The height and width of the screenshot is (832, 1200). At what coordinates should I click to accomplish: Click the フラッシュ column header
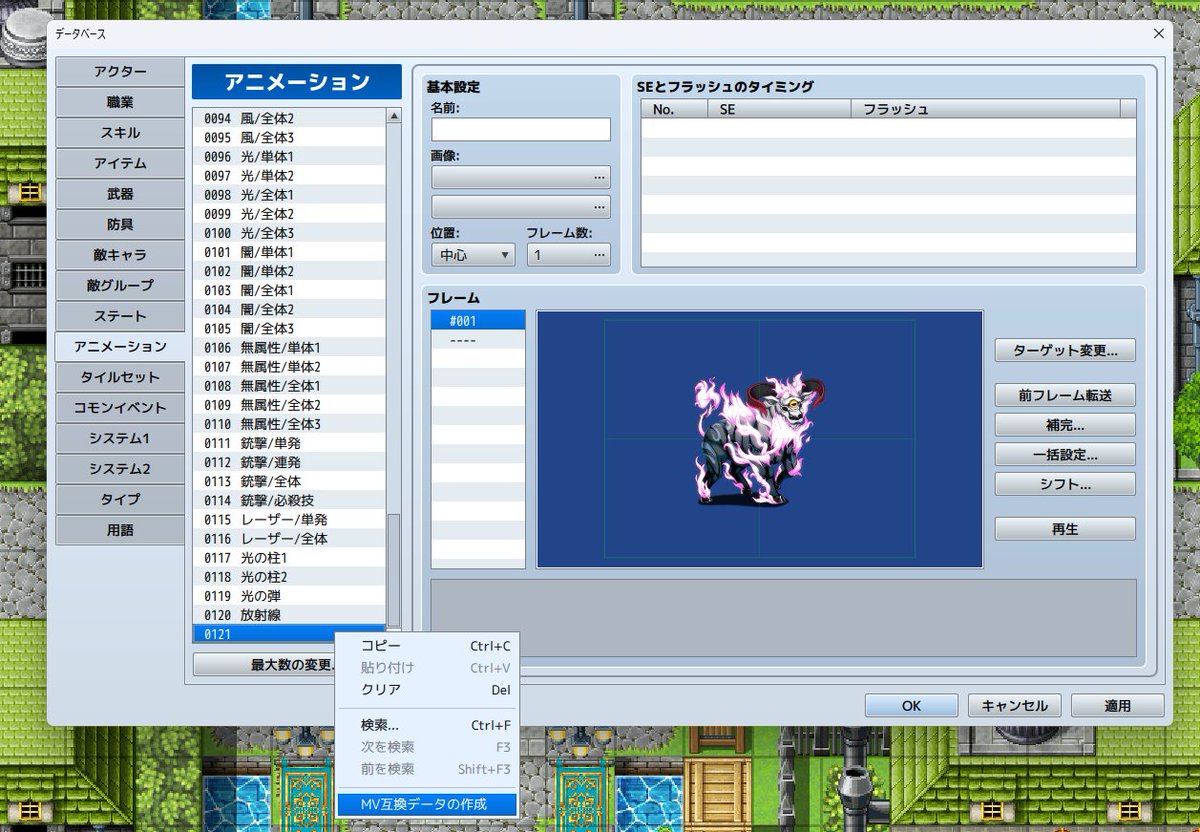(x=986, y=109)
